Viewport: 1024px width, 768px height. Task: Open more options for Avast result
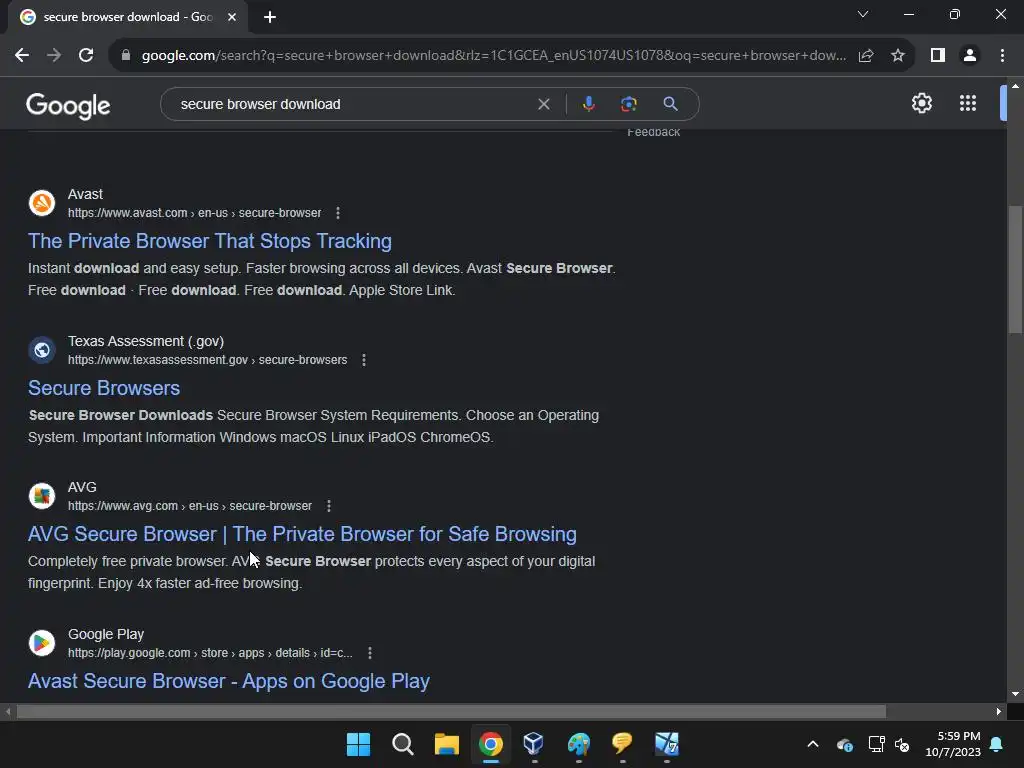[338, 213]
